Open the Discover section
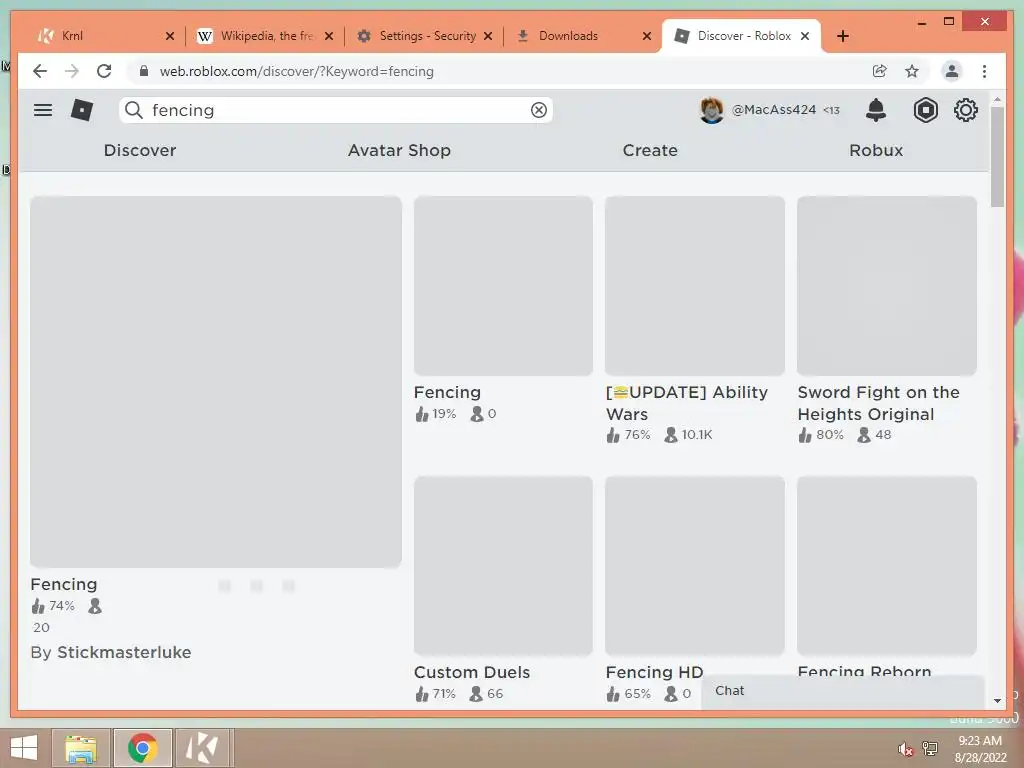The image size is (1024, 768). point(140,150)
